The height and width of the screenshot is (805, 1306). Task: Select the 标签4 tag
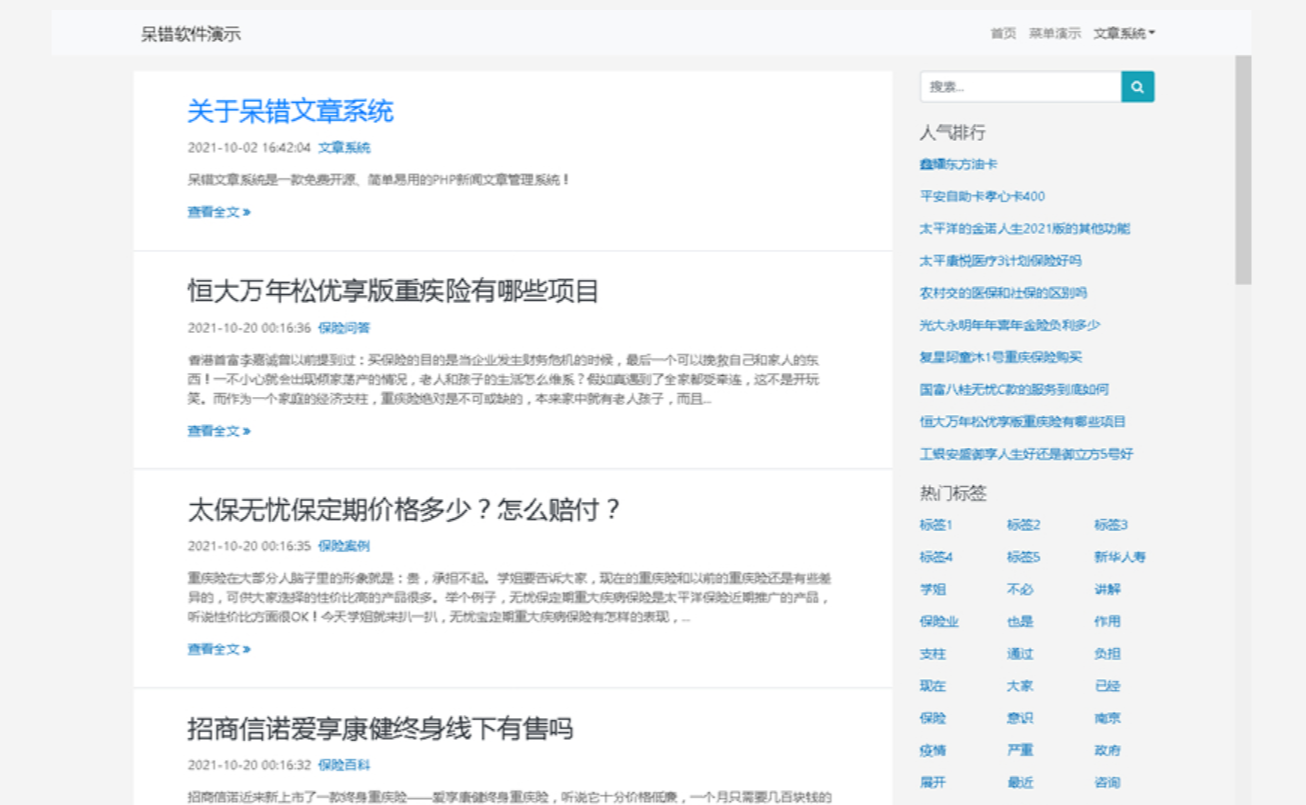(936, 557)
